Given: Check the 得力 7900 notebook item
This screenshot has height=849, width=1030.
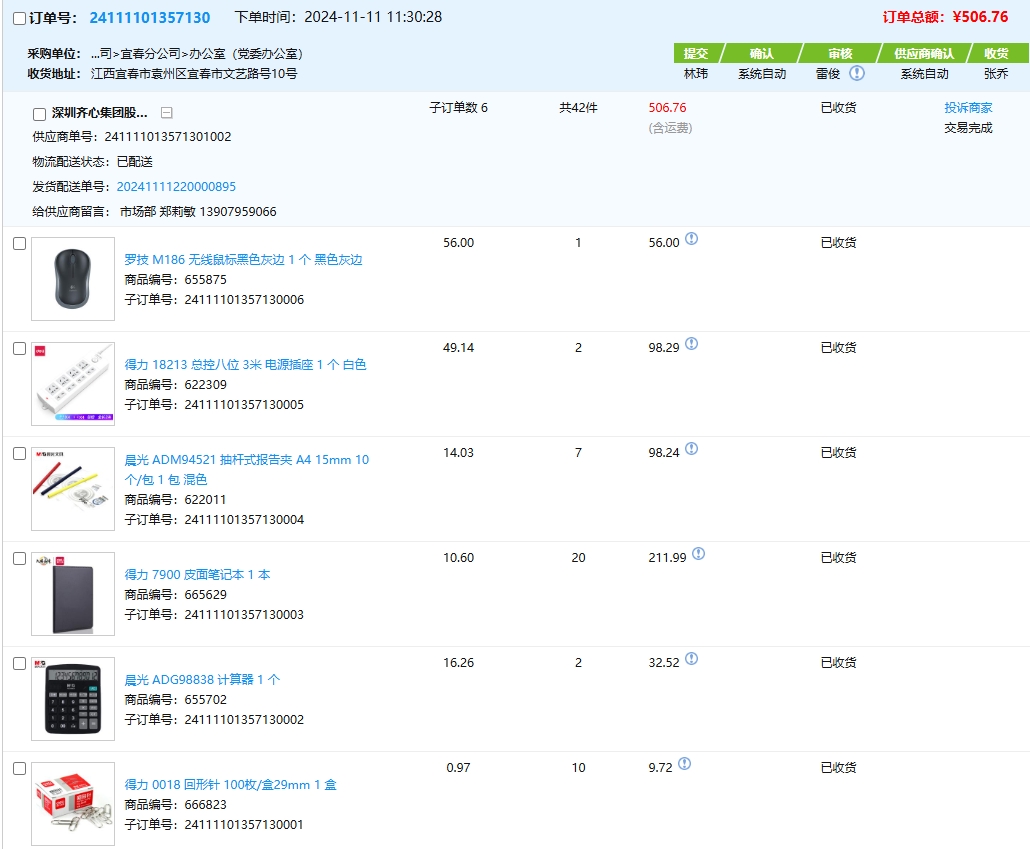Looking at the screenshot, I should tap(20, 559).
